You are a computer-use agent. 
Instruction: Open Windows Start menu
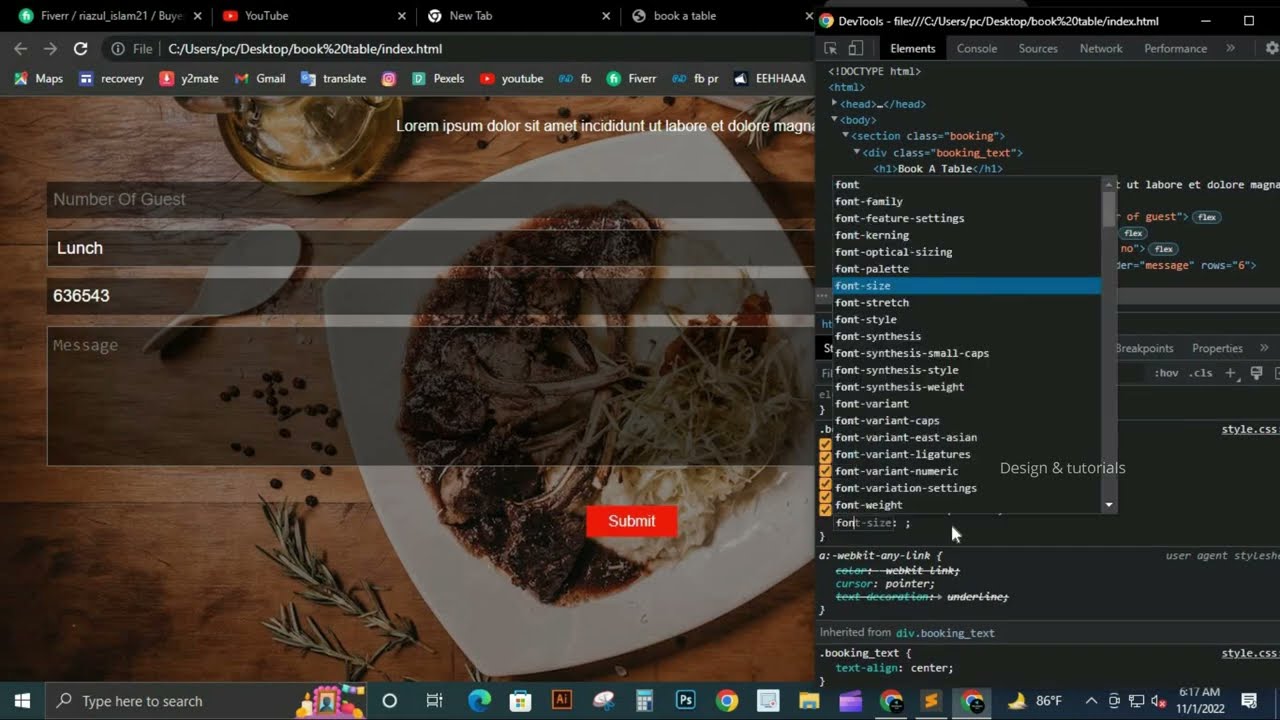pyautogui.click(x=22, y=701)
